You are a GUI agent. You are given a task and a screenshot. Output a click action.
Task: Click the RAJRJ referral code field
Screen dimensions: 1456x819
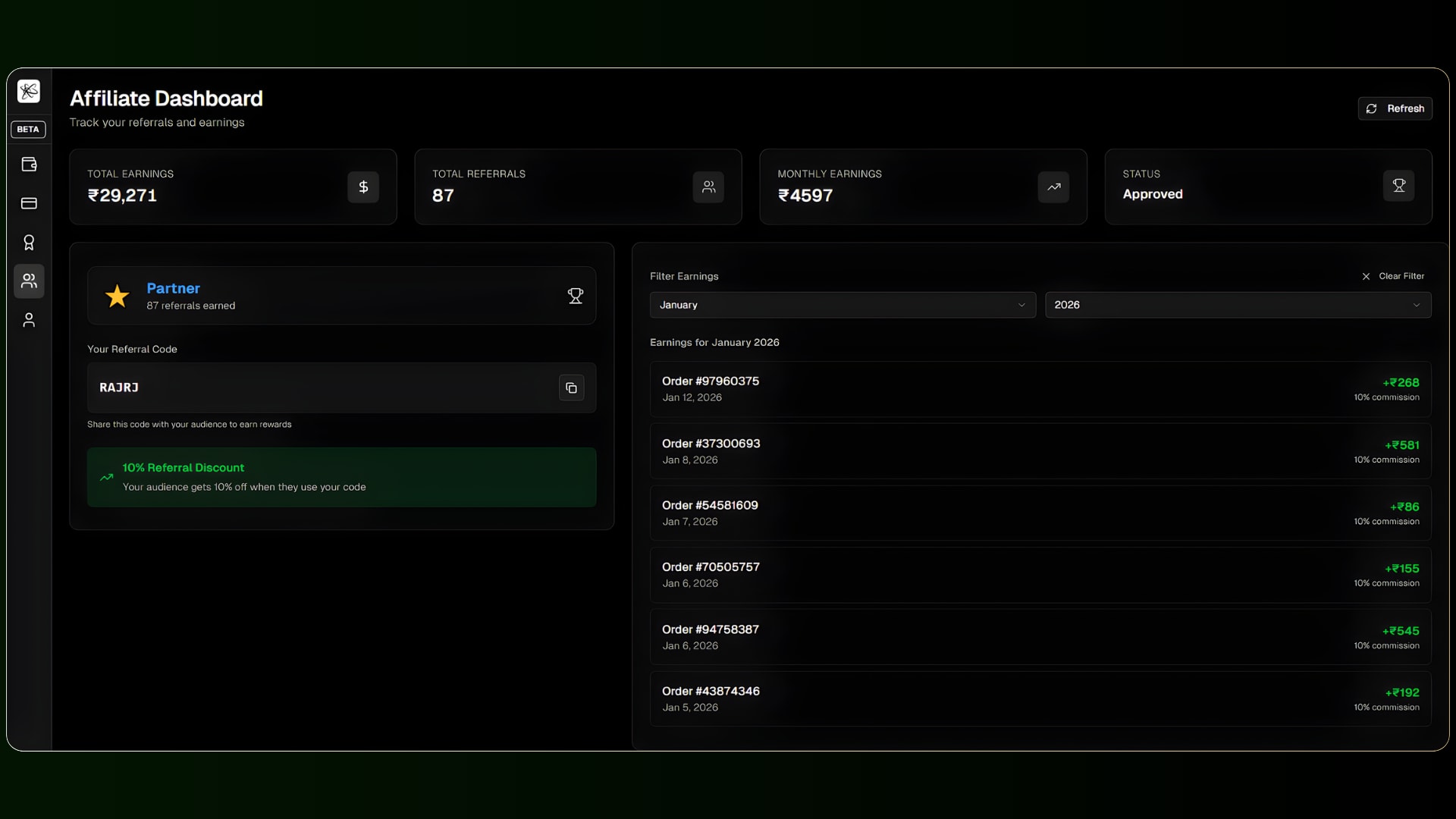pos(341,388)
